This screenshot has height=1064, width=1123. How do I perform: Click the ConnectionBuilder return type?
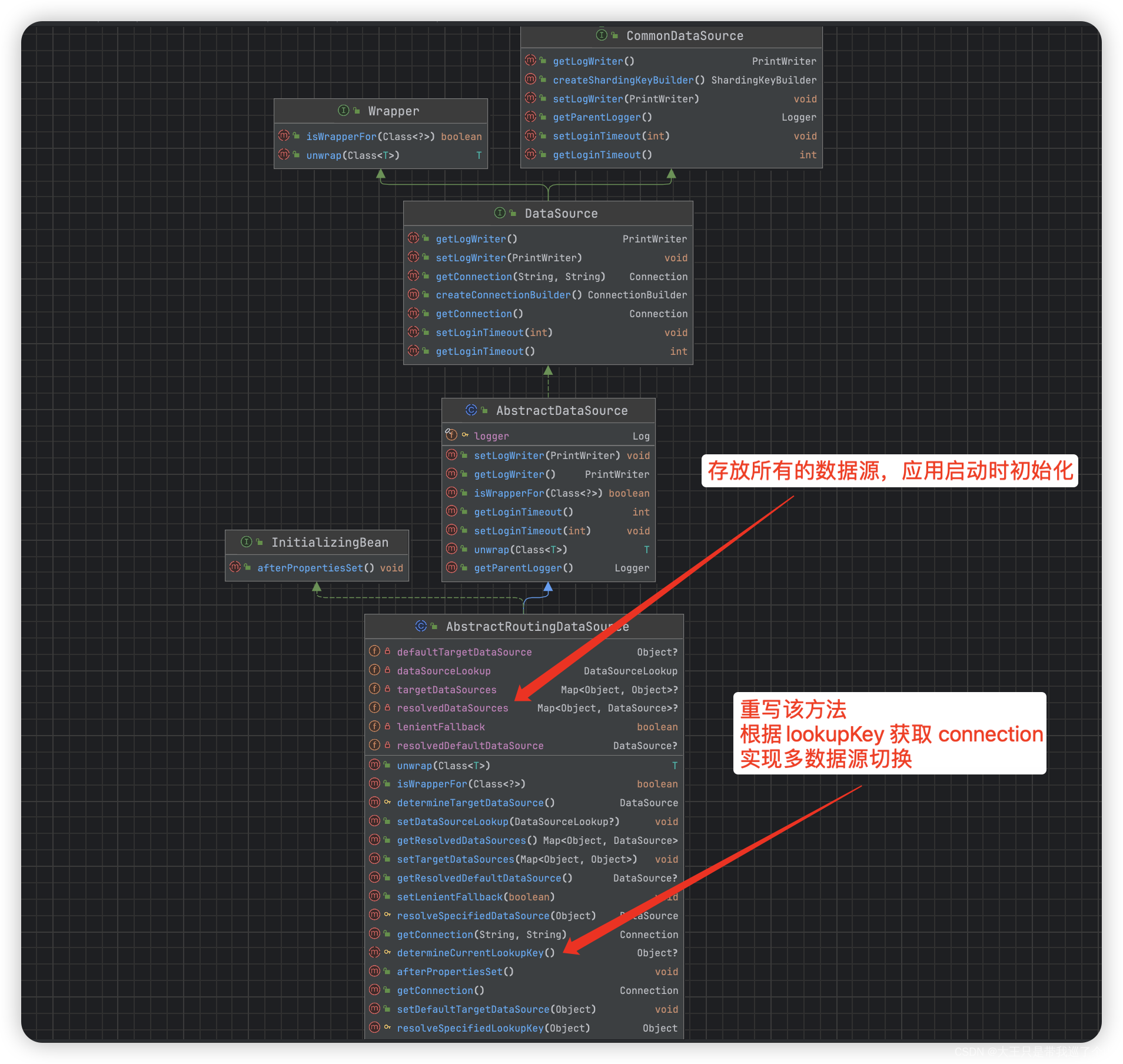pos(637,295)
